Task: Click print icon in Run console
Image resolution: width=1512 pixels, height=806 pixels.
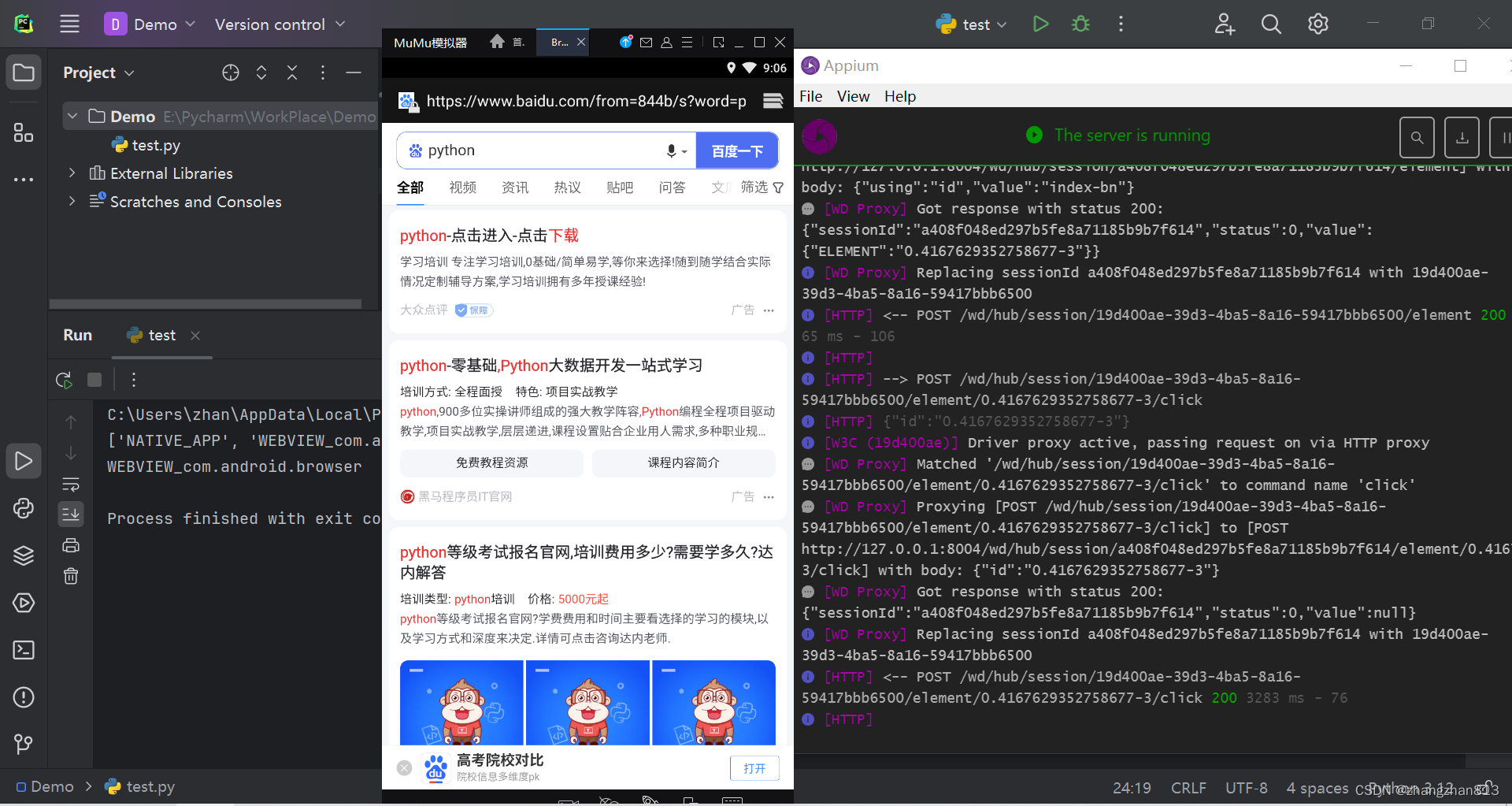Action: click(71, 545)
